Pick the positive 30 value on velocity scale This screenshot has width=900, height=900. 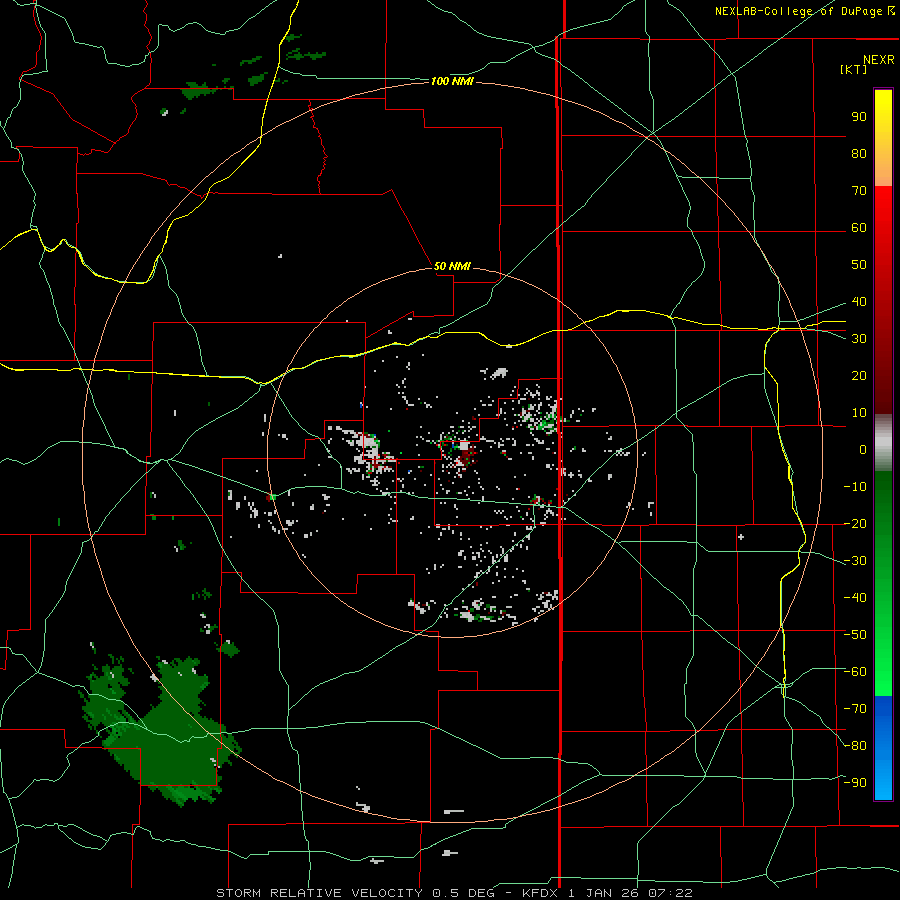[859, 339]
